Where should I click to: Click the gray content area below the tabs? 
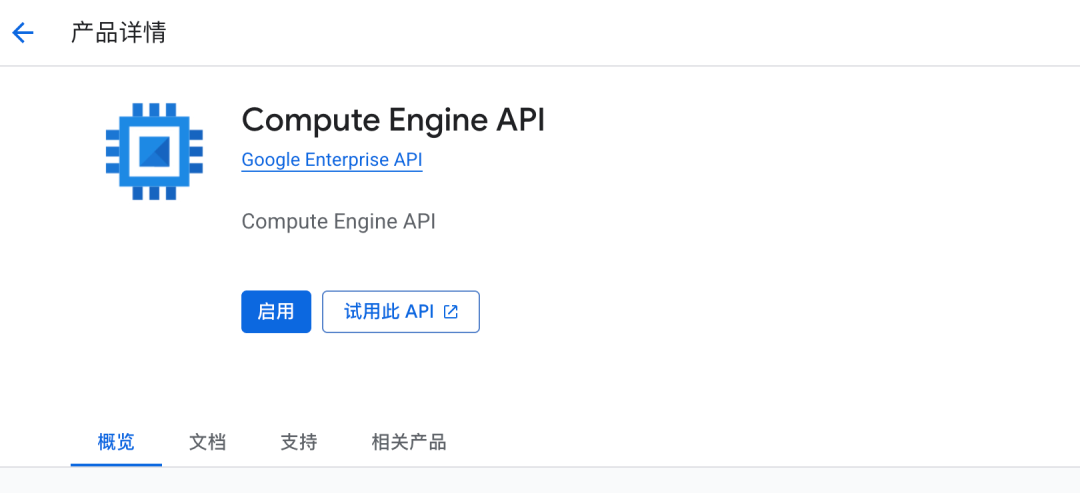coord(540,481)
